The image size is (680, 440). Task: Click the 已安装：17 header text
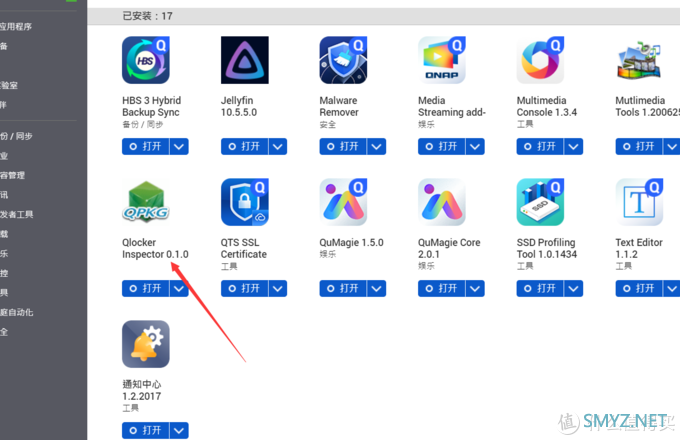point(147,16)
